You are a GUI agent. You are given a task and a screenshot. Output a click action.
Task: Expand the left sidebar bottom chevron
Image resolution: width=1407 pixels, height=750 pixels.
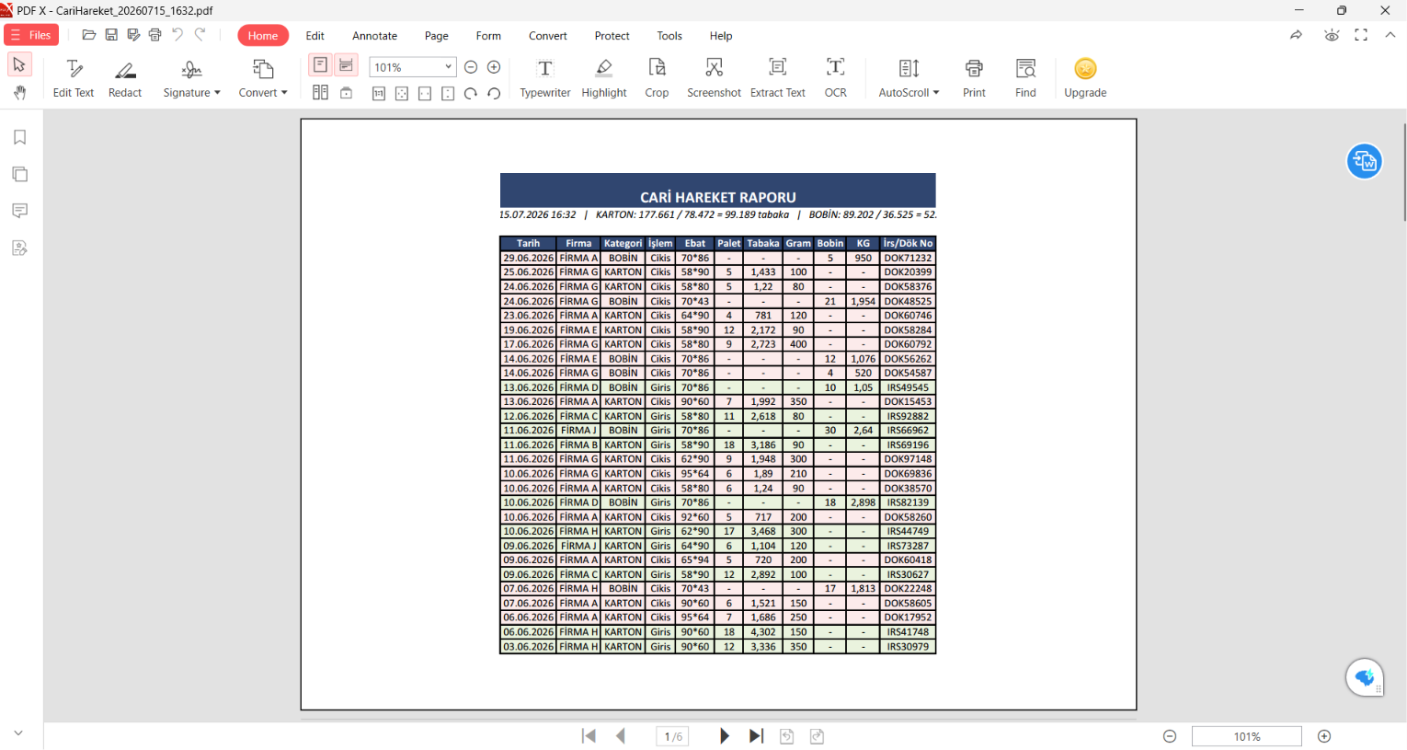(x=18, y=733)
